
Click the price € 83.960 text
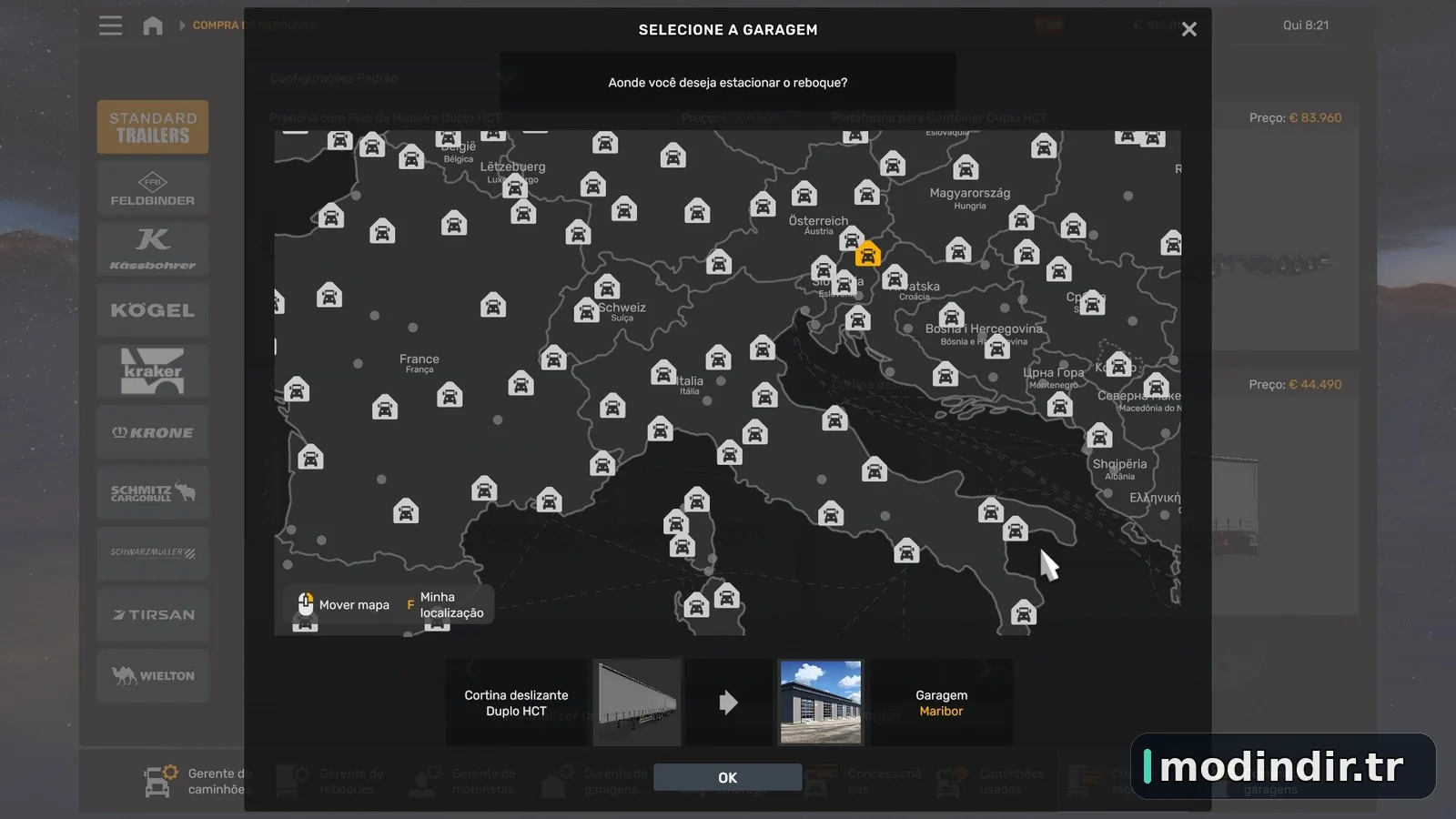(x=1315, y=117)
